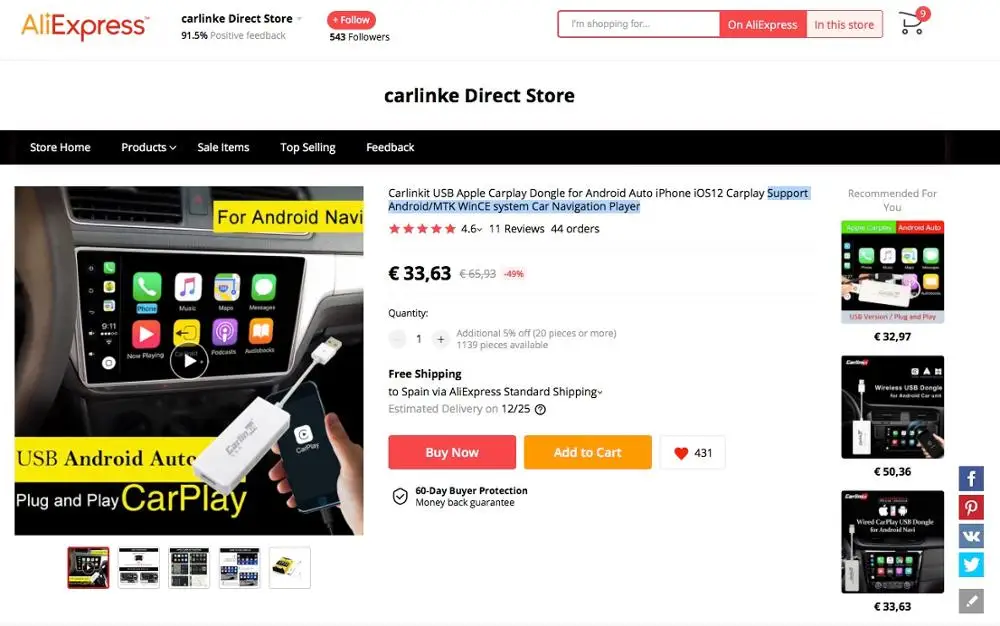Share product via VK icon
The image size is (1000, 626).
pos(971,536)
